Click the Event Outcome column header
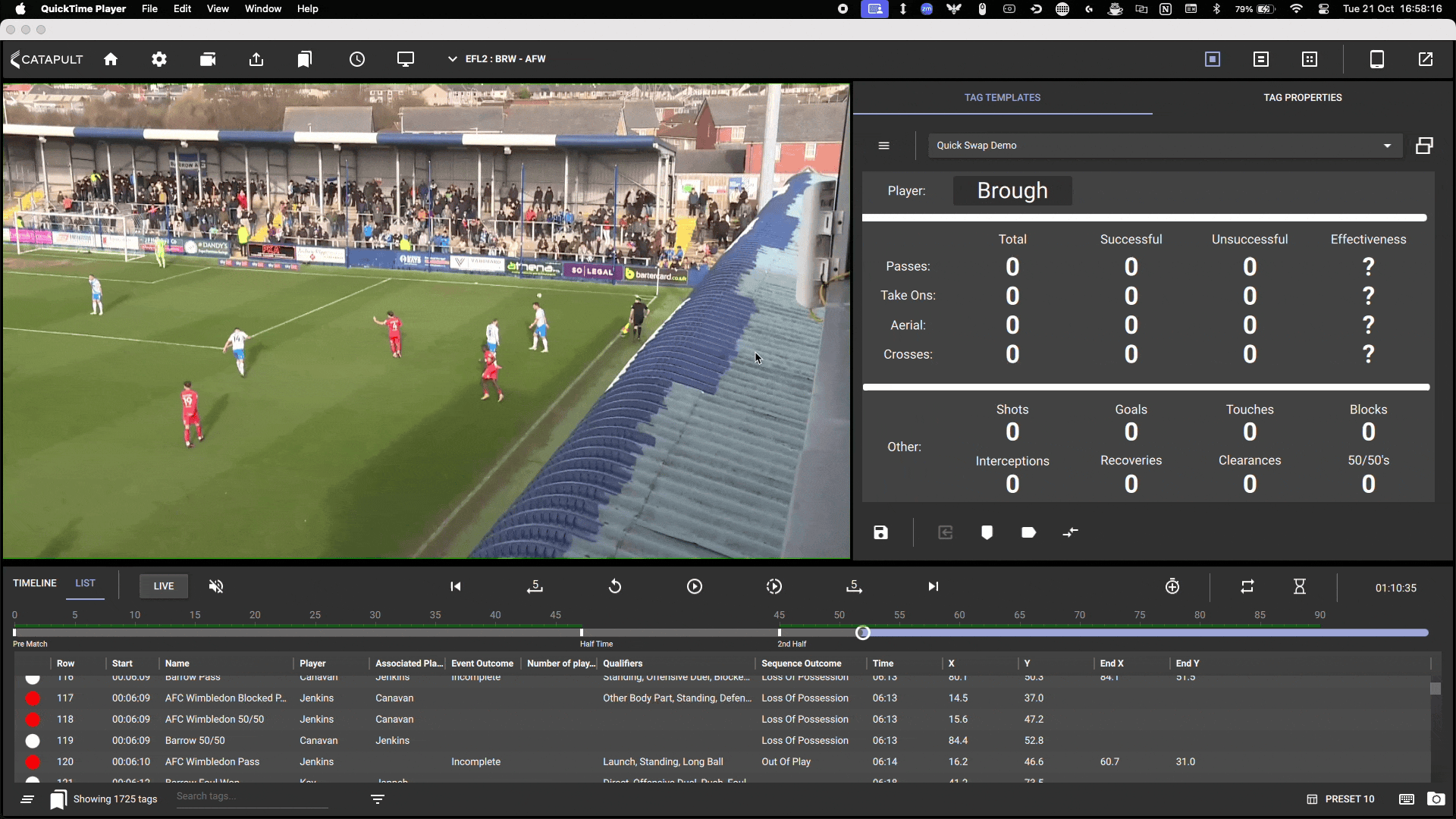 click(x=482, y=664)
